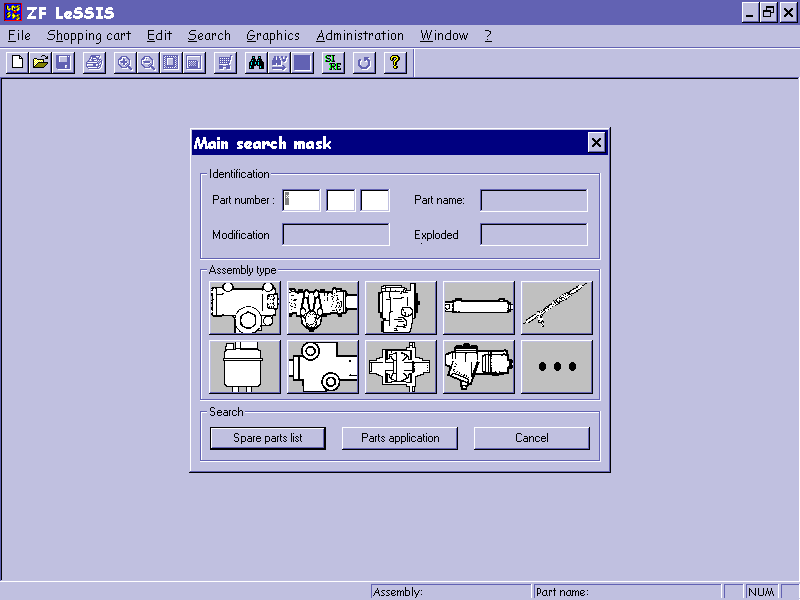This screenshot has height=600, width=800.
Task: Select the valve block assembly type
Action: (x=323, y=367)
